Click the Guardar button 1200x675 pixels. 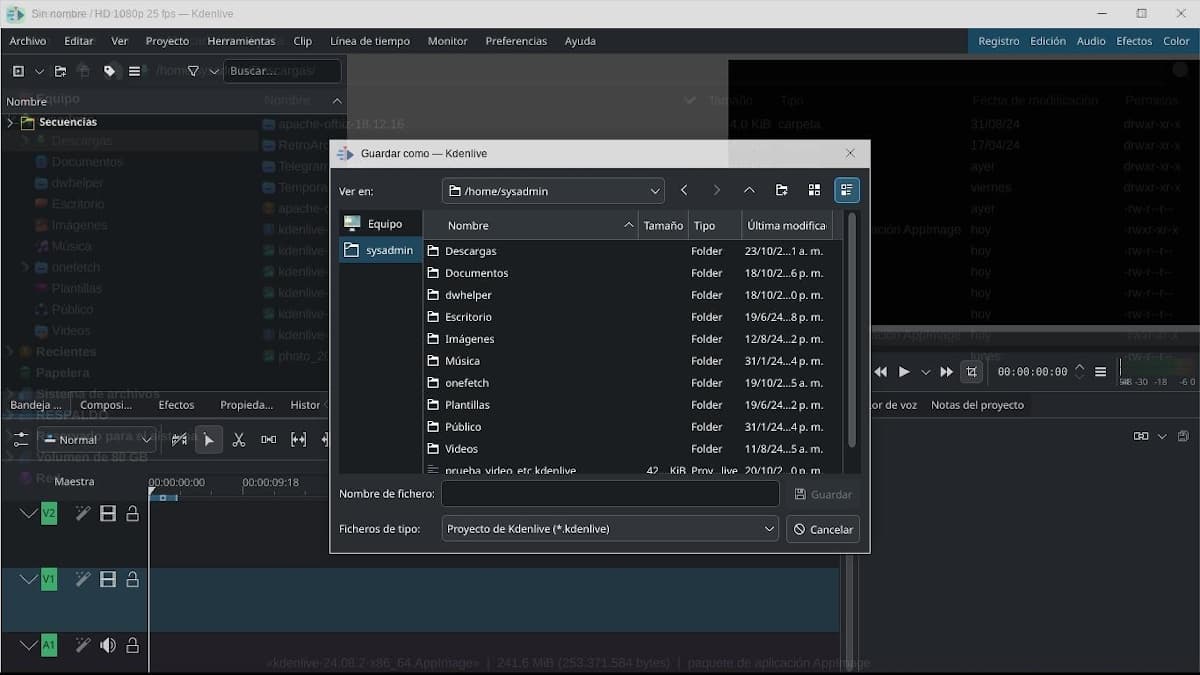[x=823, y=494]
